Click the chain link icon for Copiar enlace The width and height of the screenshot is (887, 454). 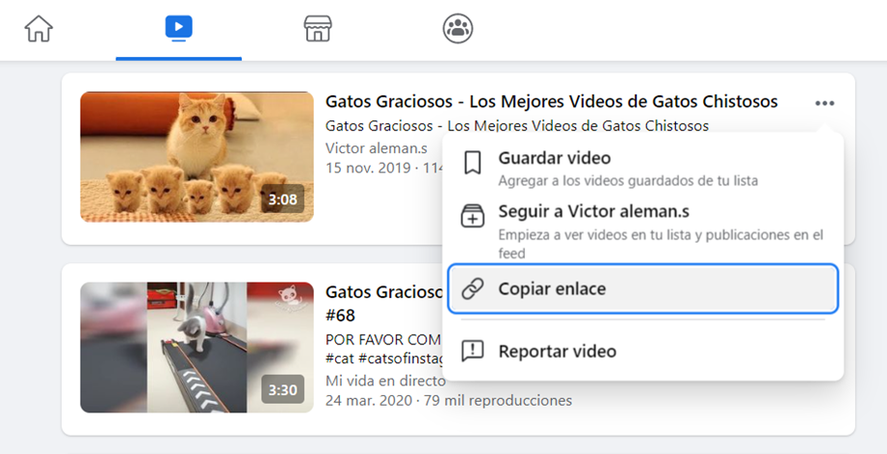(x=472, y=288)
